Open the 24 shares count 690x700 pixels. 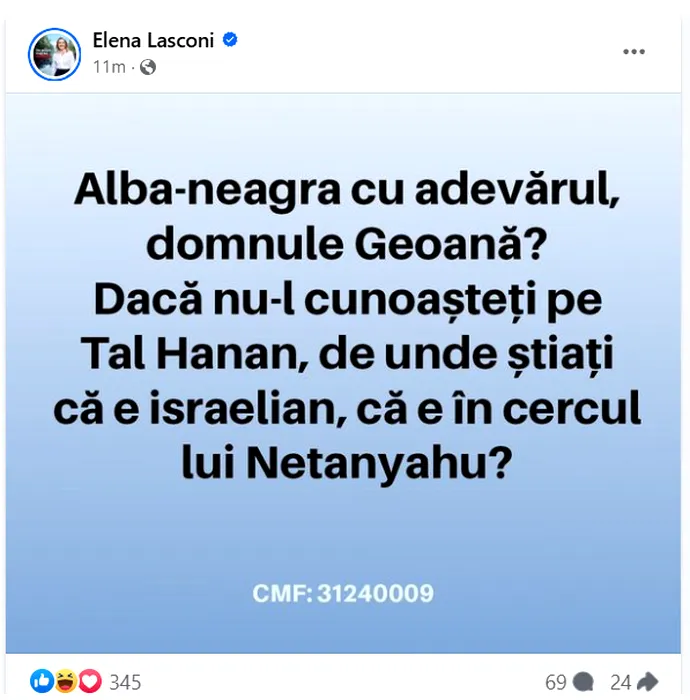tap(621, 682)
